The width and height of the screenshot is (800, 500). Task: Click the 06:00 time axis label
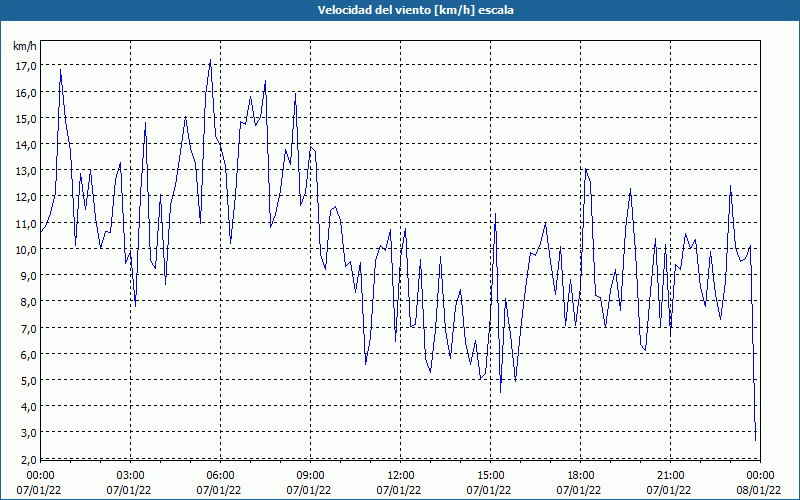220,476
